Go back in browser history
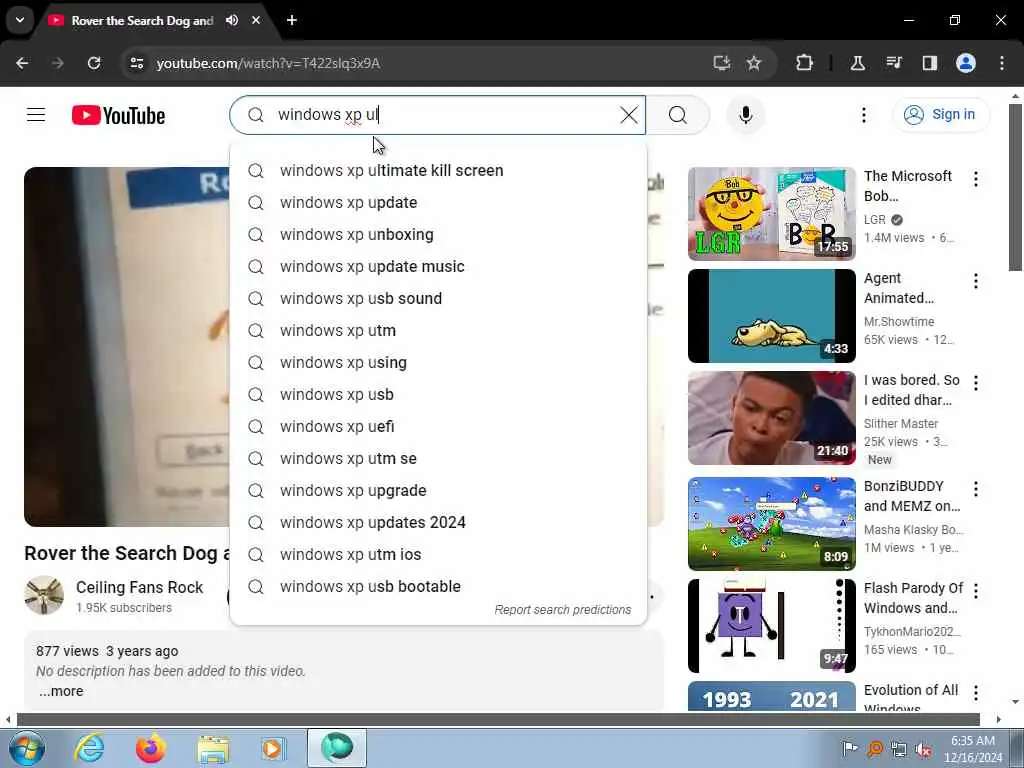The image size is (1024, 768). [x=22, y=63]
